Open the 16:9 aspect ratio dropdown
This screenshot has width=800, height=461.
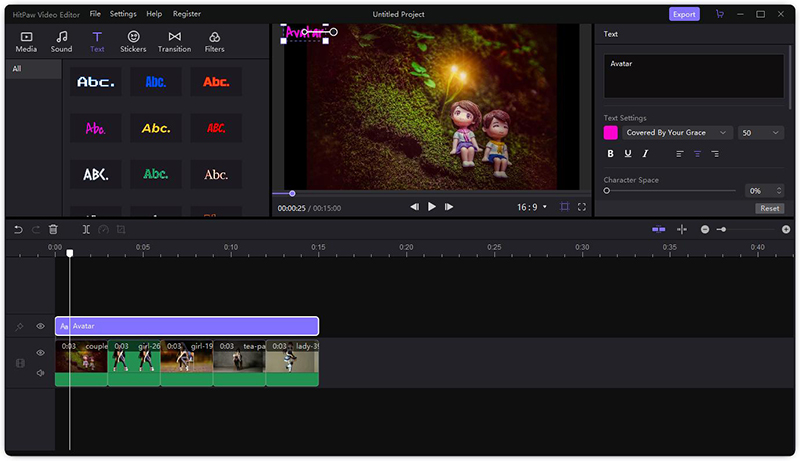[x=531, y=207]
